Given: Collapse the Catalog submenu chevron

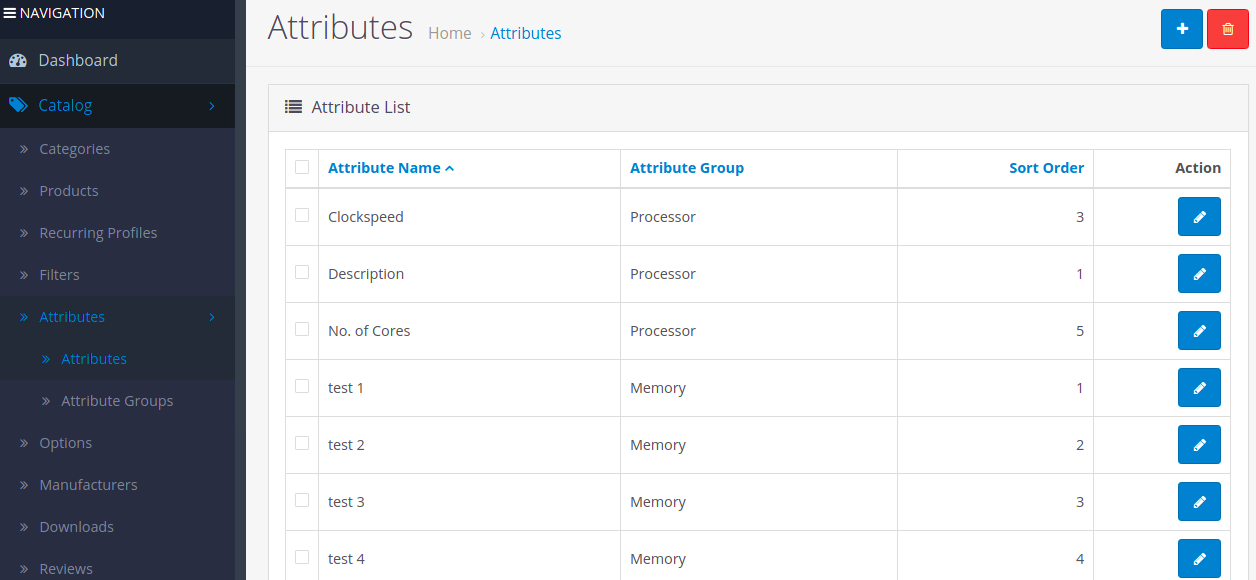Looking at the screenshot, I should [x=211, y=105].
